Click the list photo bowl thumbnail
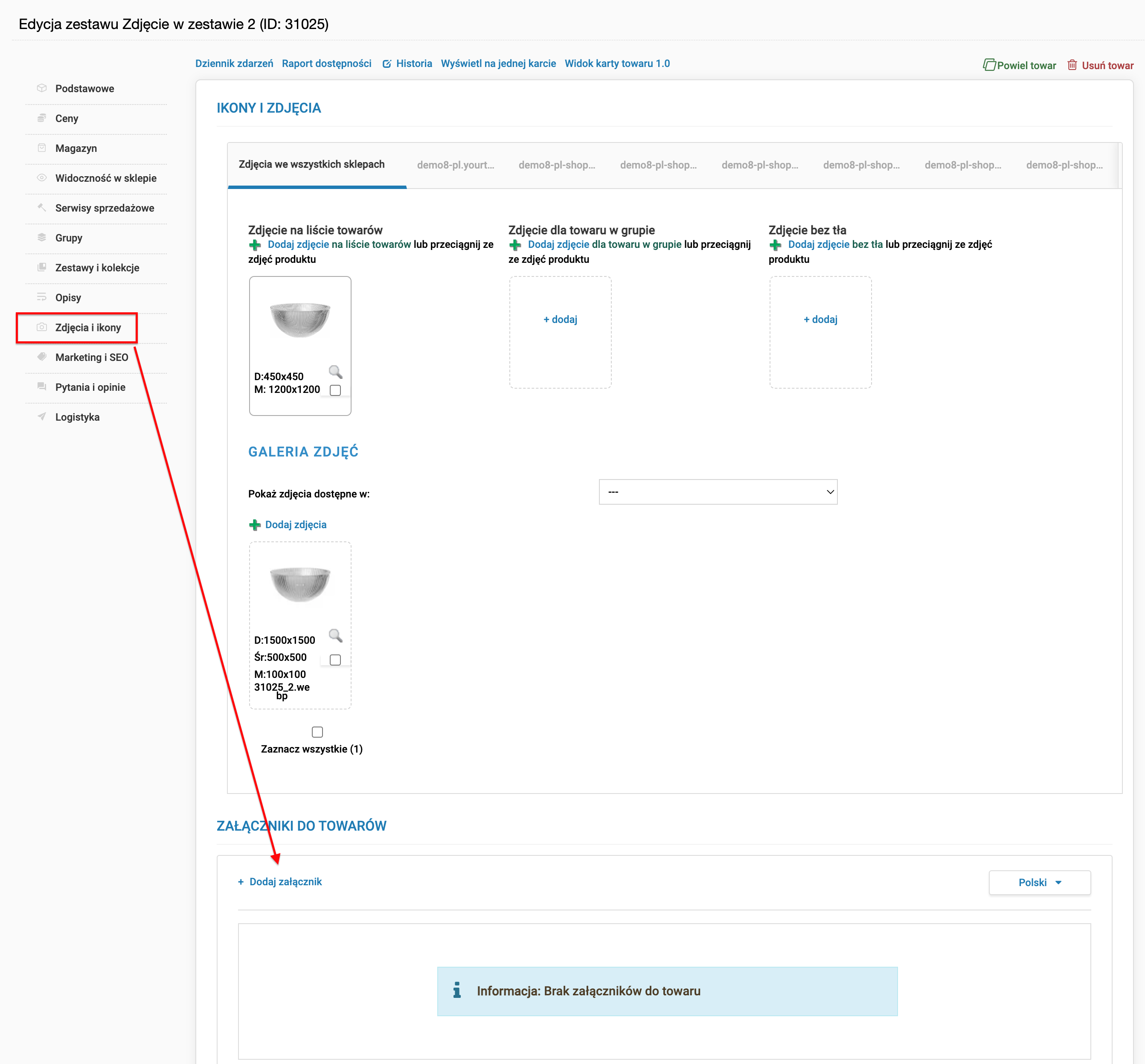The image size is (1145, 1064). coord(300,320)
